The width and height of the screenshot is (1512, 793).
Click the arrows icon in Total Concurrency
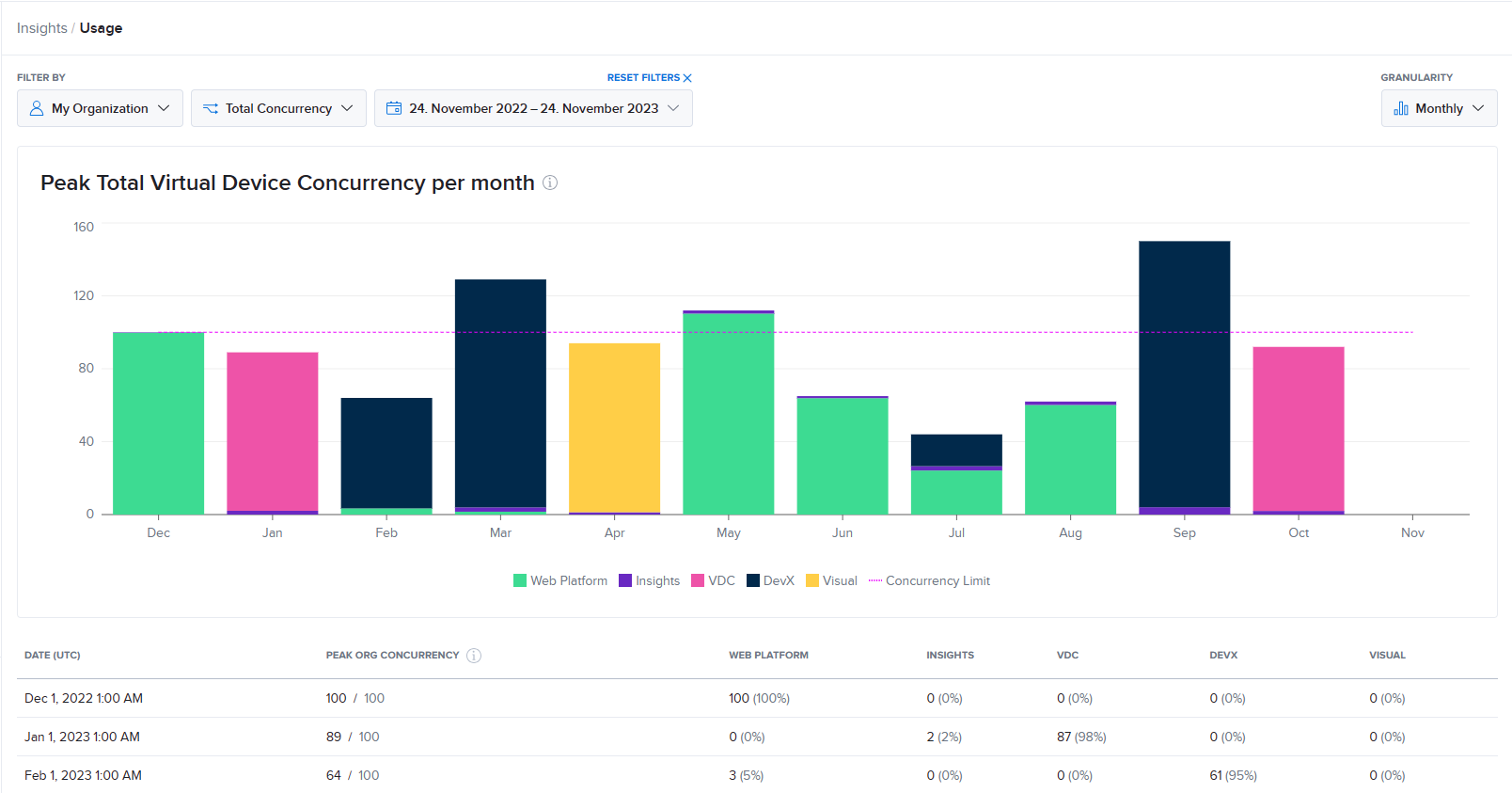211,108
